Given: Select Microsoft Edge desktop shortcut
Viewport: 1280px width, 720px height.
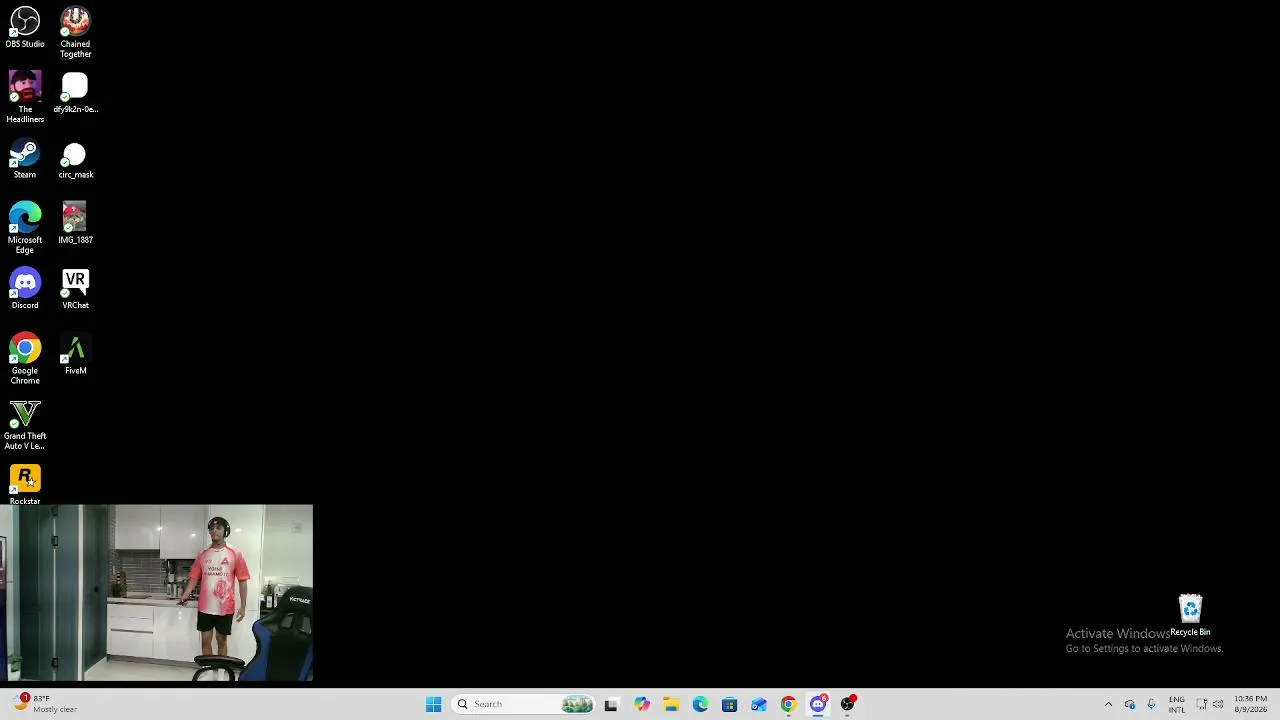Looking at the screenshot, I should point(25,228).
